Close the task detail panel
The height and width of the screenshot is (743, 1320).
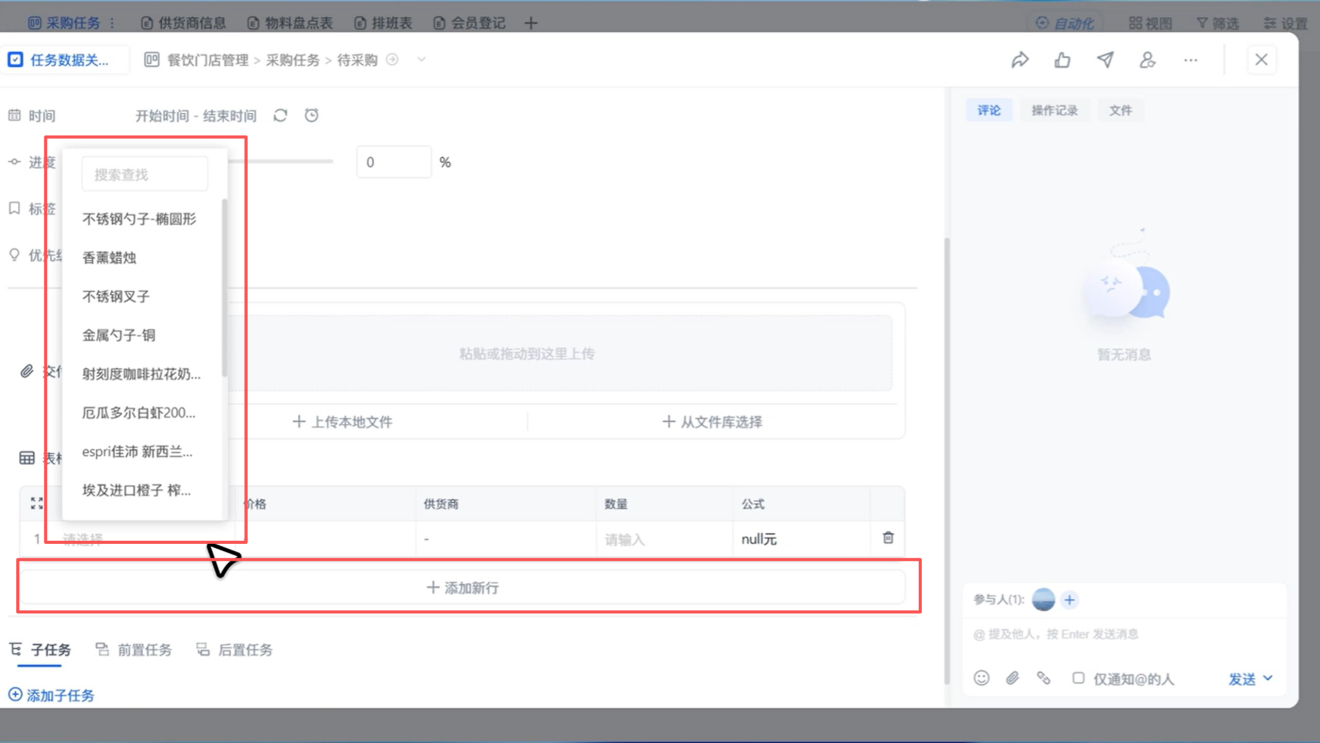coord(1261,60)
